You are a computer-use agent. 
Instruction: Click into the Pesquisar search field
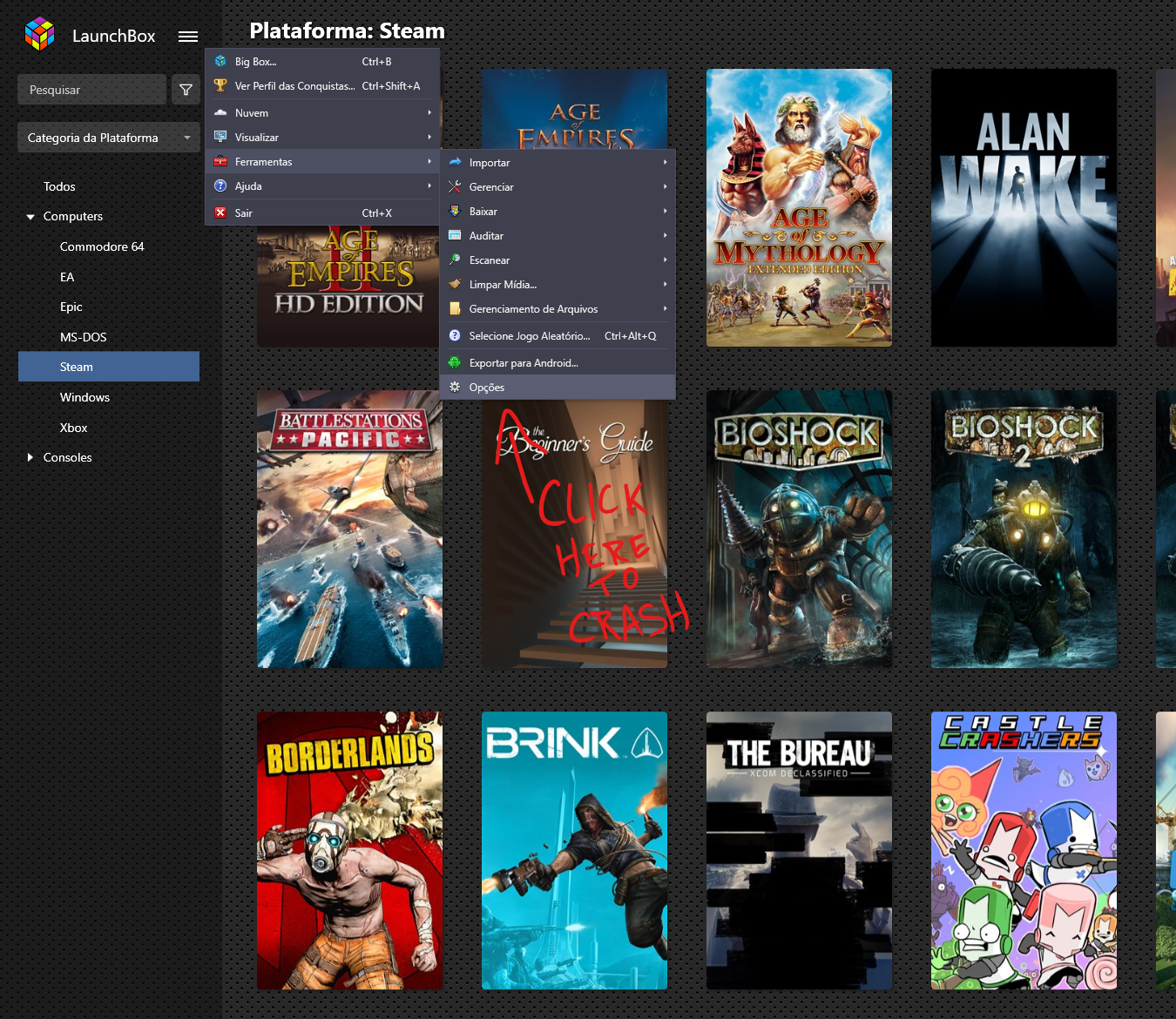point(91,90)
